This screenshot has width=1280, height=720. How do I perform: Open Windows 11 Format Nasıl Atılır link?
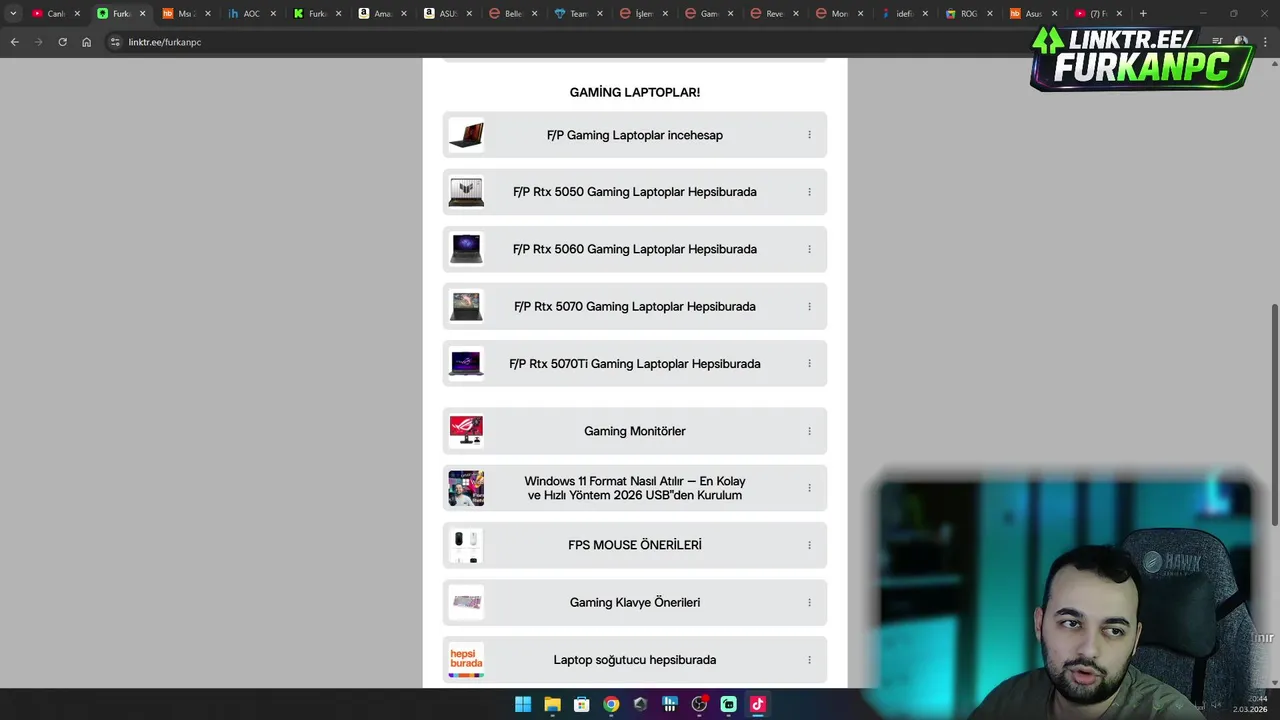click(635, 488)
